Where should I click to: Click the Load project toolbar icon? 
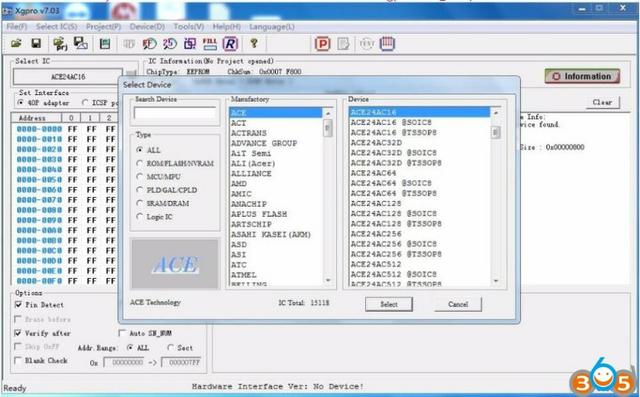click(60, 44)
